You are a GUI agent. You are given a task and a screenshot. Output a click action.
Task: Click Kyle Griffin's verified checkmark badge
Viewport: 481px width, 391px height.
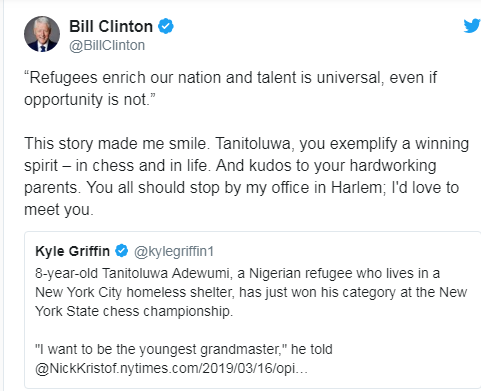[122, 251]
